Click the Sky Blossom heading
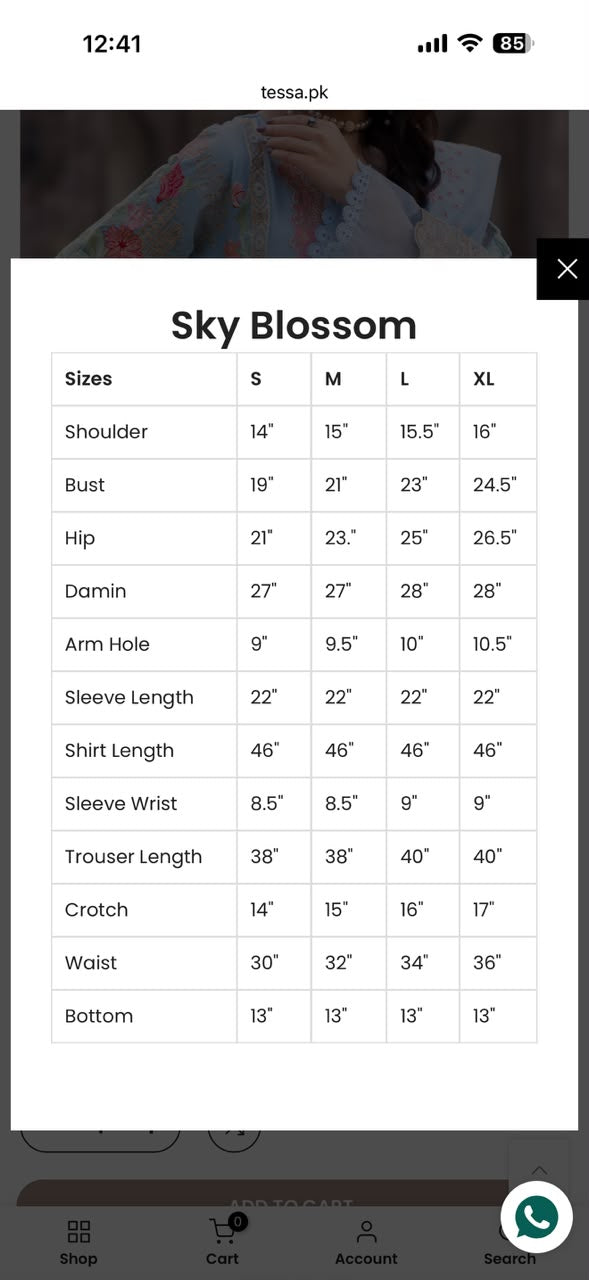Image resolution: width=589 pixels, height=1280 pixels. coord(294,325)
